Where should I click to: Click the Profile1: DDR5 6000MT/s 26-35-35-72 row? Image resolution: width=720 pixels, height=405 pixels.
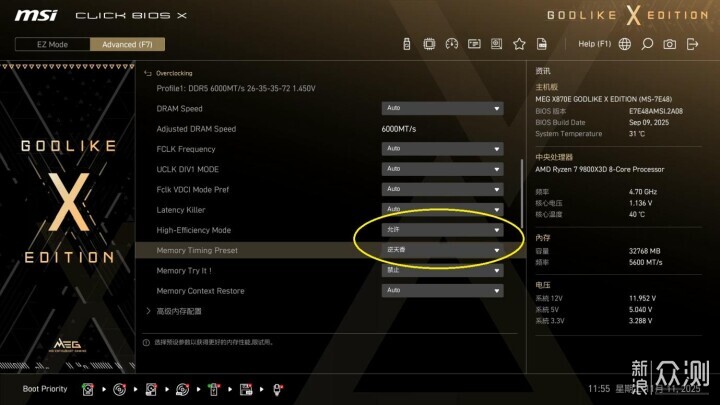pyautogui.click(x=236, y=89)
